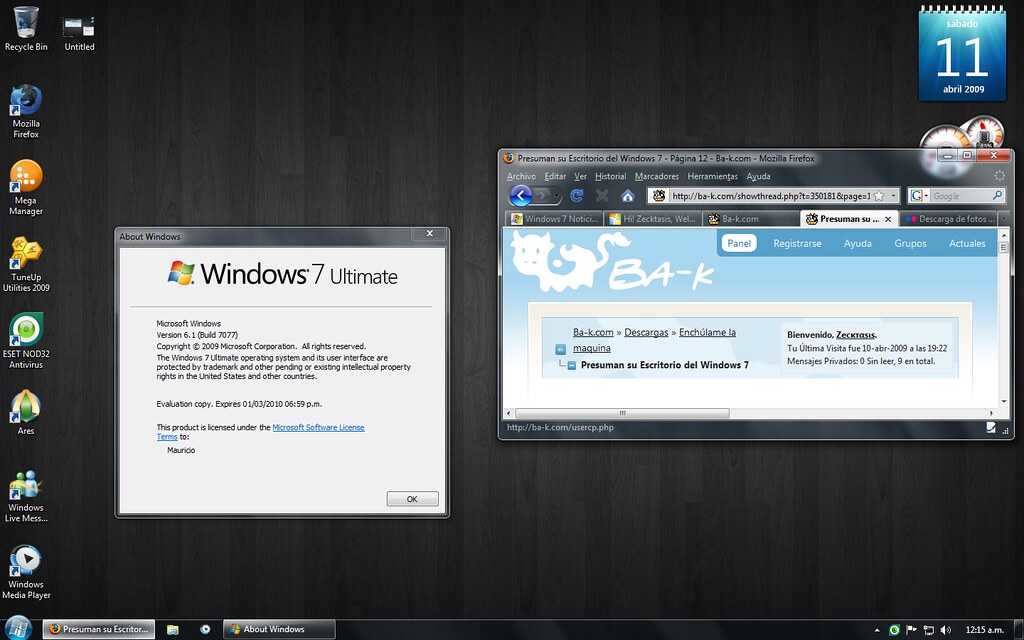
Task: Switch to the Hi! Zecktasis tab
Action: [652, 219]
